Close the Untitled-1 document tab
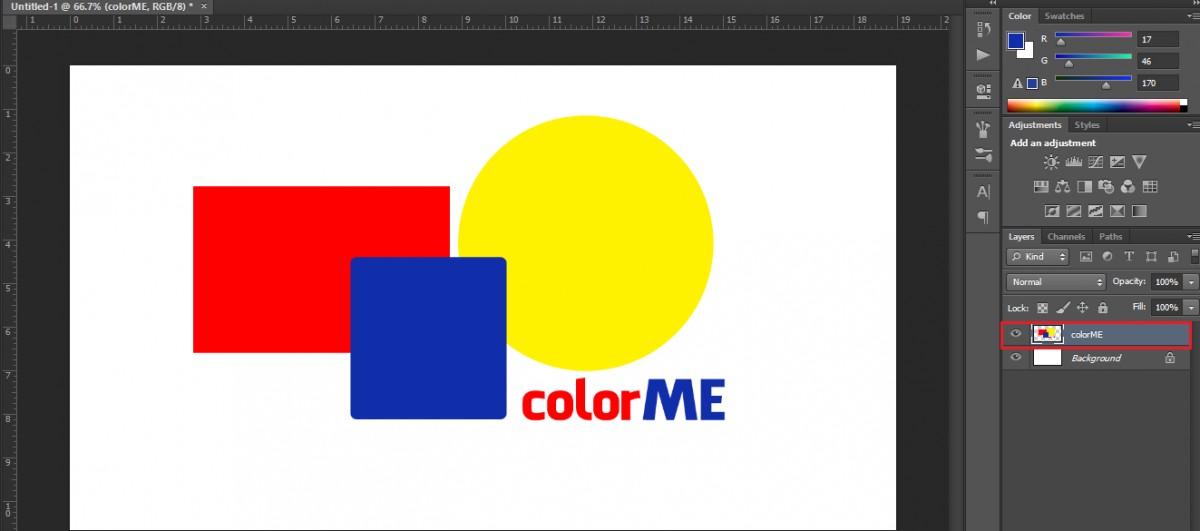This screenshot has width=1200, height=531. 204,6
